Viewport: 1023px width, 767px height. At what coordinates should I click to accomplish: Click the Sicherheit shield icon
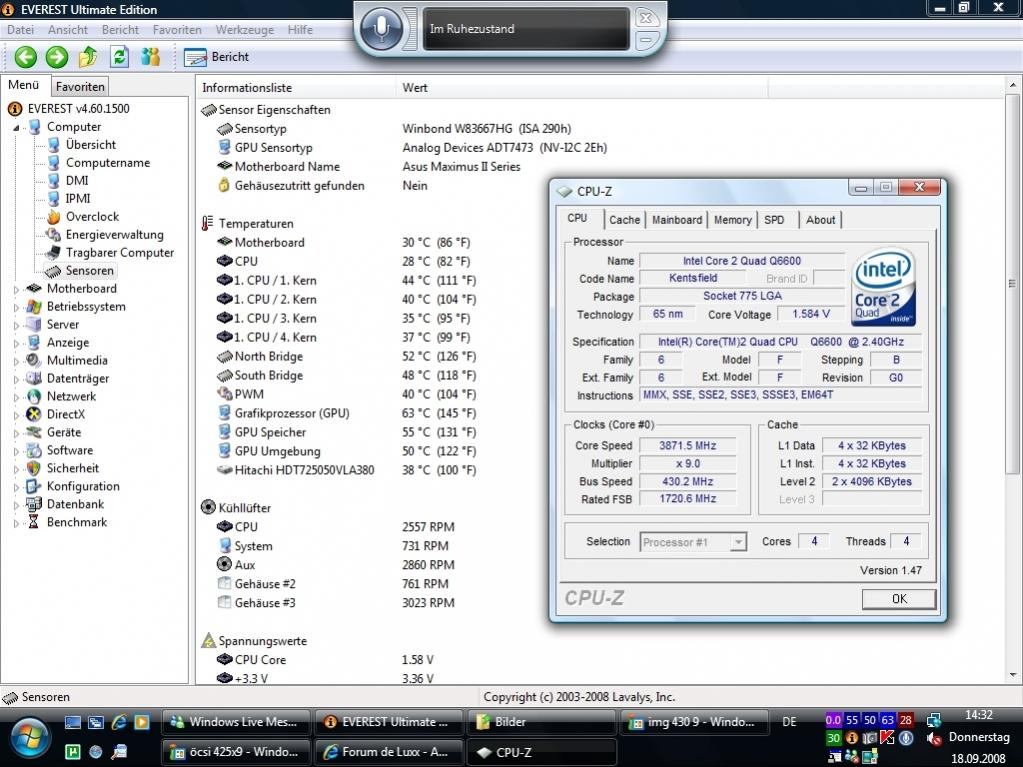click(x=33, y=468)
